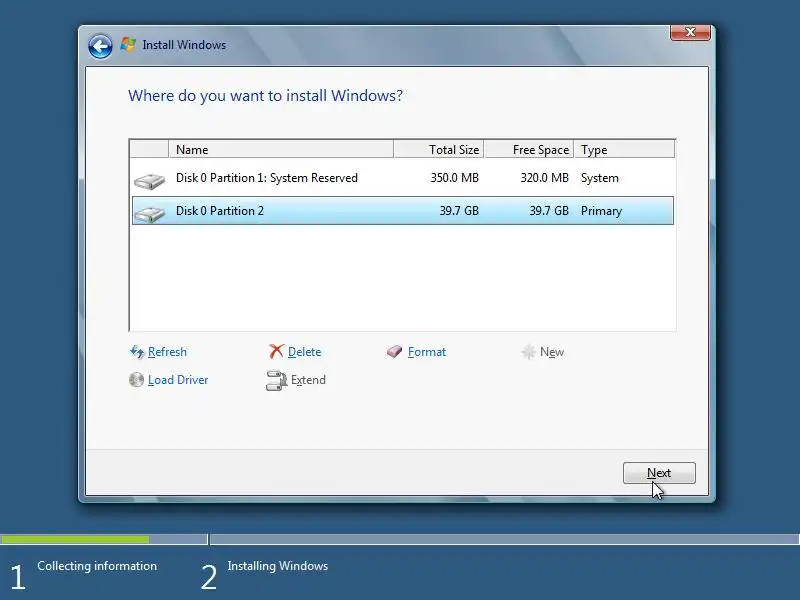Click the Installing Windows step label
The width and height of the screenshot is (800, 600).
pos(278,566)
